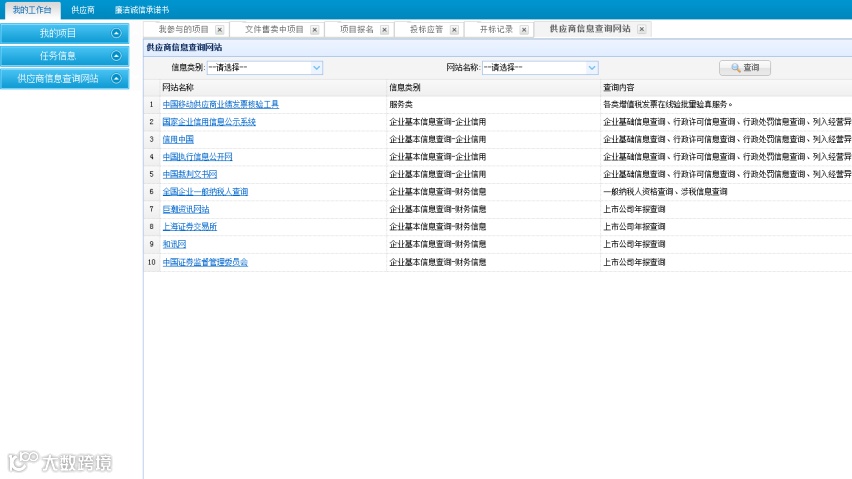
Task: Switch to the 项目报名 tab
Action: tap(356, 29)
